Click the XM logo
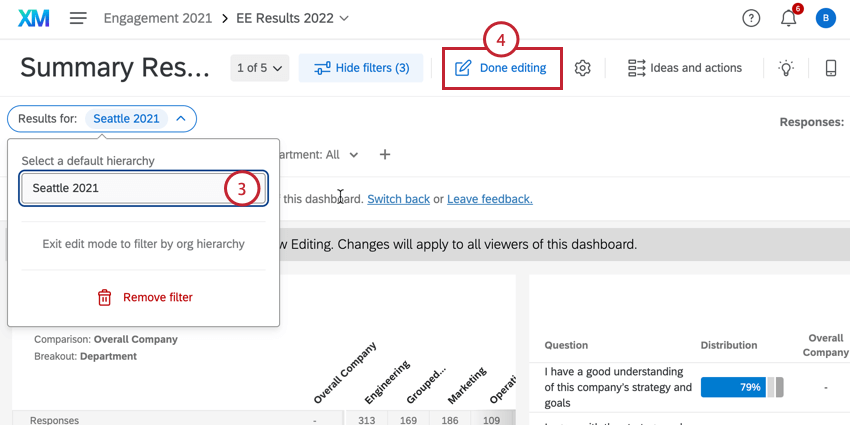Screen dimensions: 850x425 (x=34, y=18)
